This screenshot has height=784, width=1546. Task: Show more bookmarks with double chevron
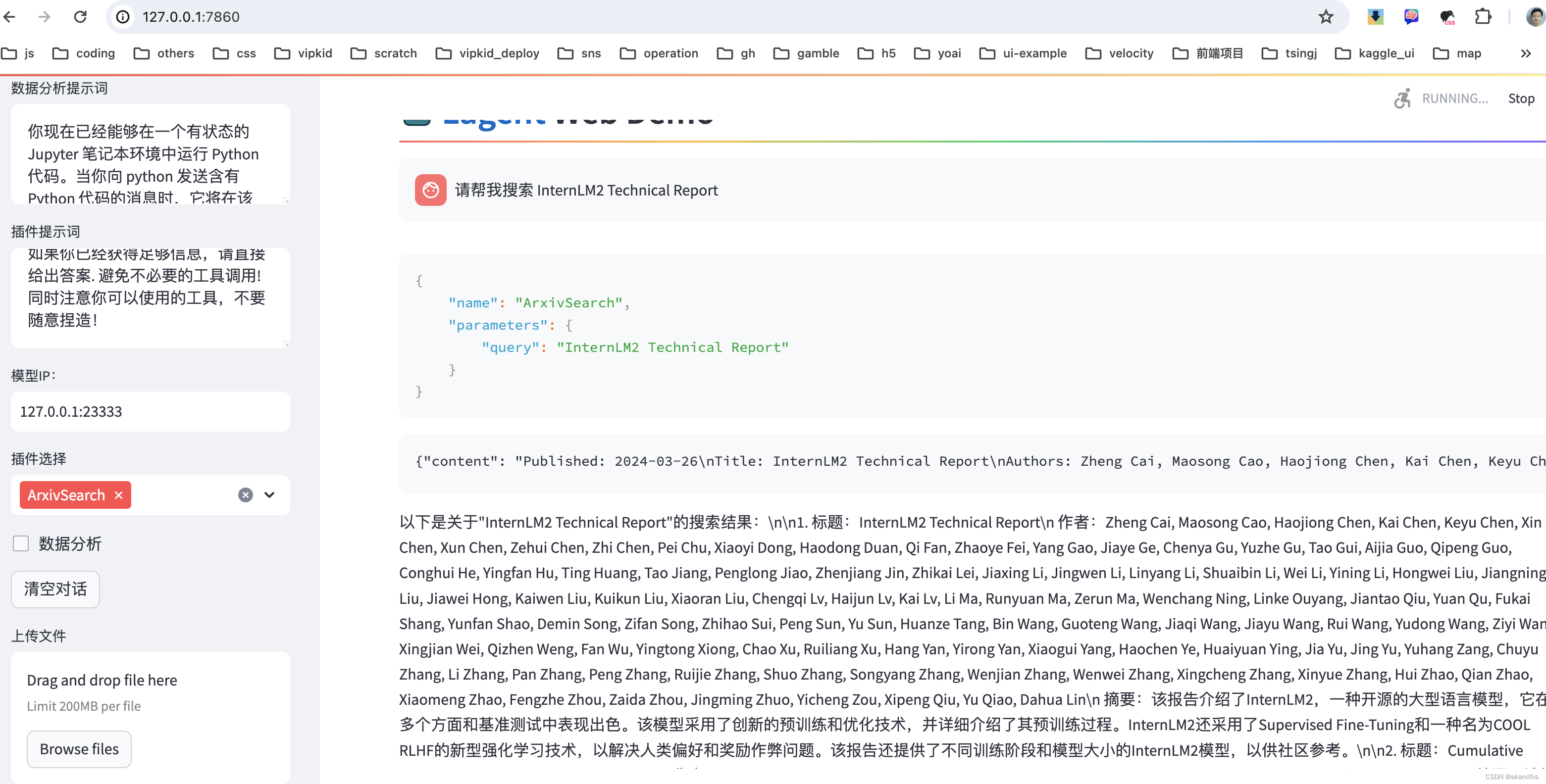1526,53
